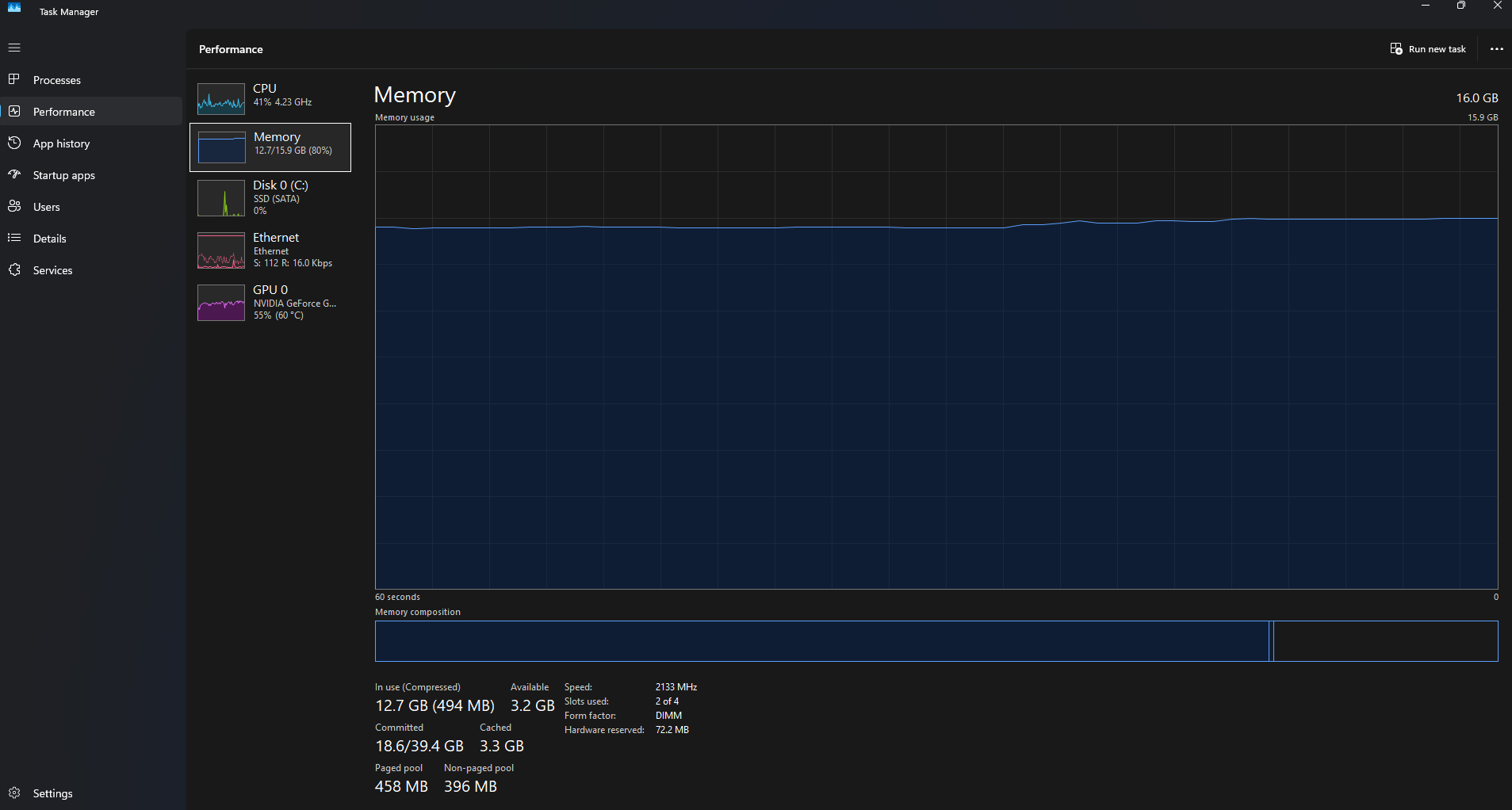Click the Startup apps gauge icon

[x=14, y=174]
